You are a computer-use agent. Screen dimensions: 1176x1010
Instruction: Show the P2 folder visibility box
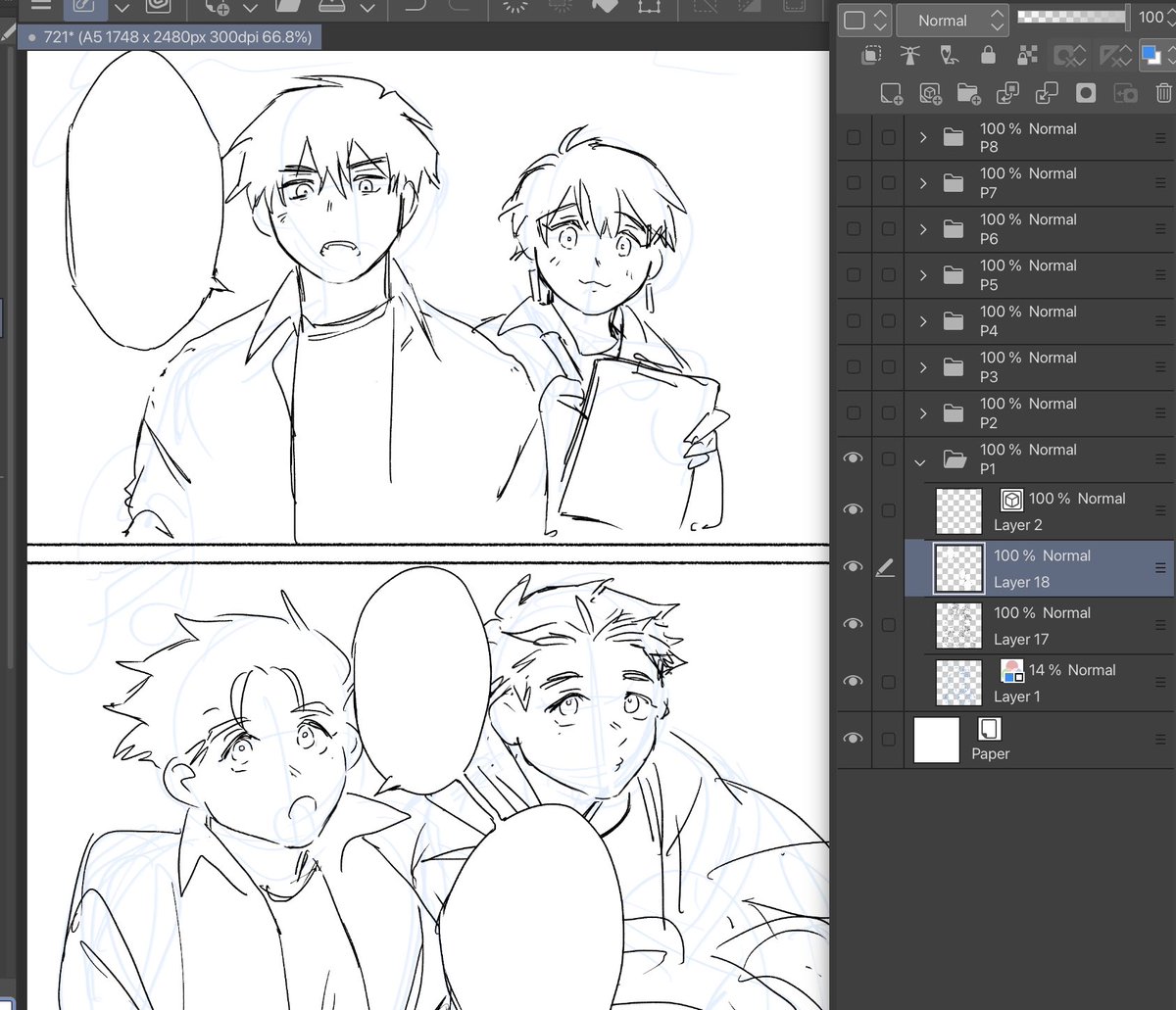click(x=854, y=412)
